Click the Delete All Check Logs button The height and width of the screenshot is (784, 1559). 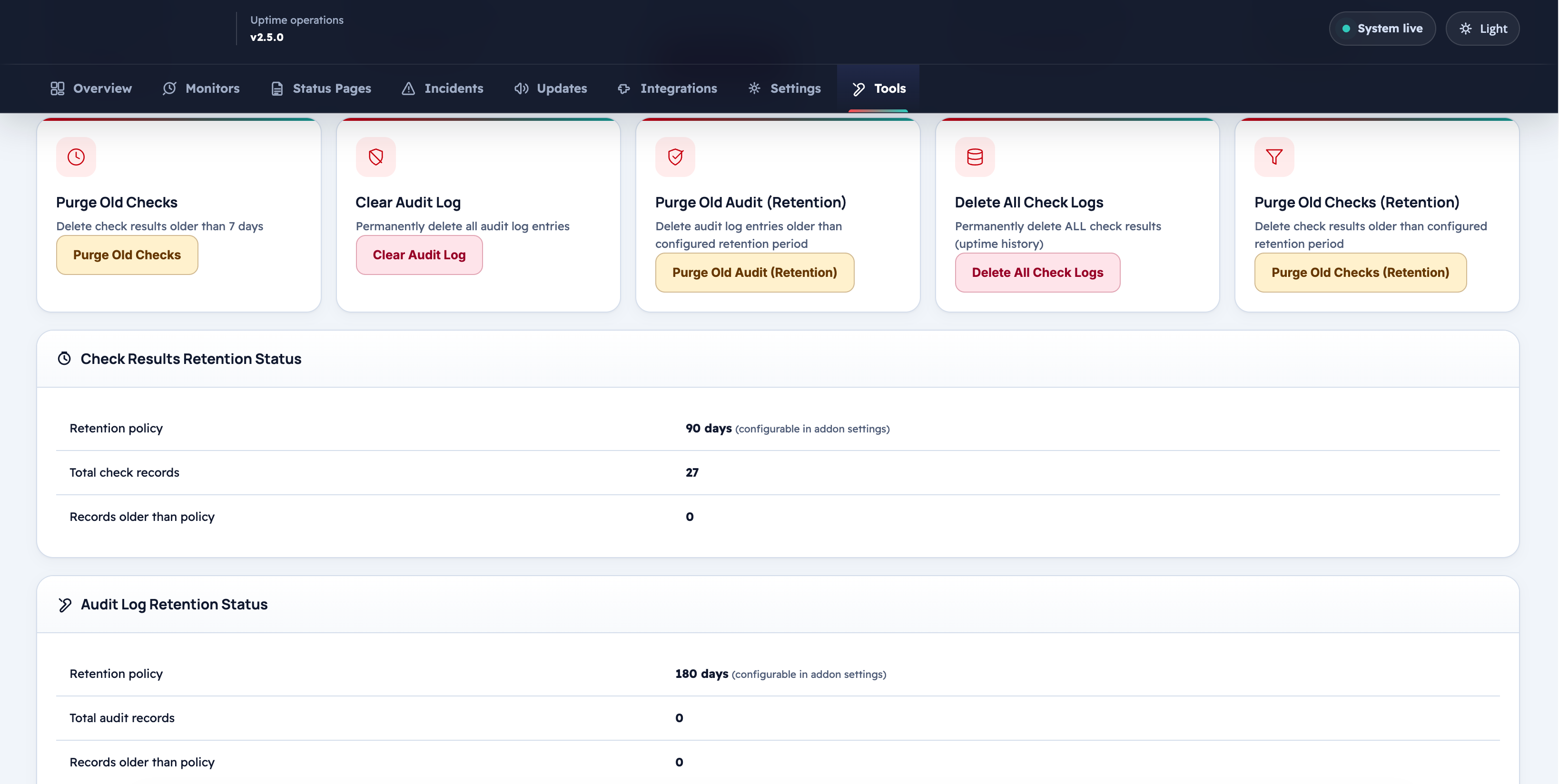coord(1037,273)
